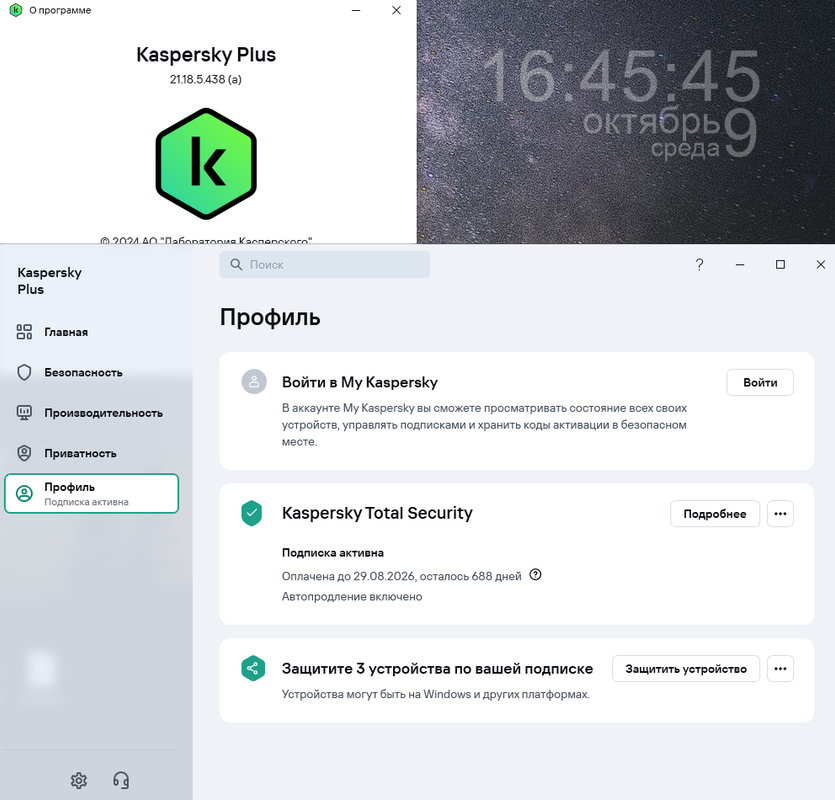Close the Kaspersky Plus main window

[821, 265]
